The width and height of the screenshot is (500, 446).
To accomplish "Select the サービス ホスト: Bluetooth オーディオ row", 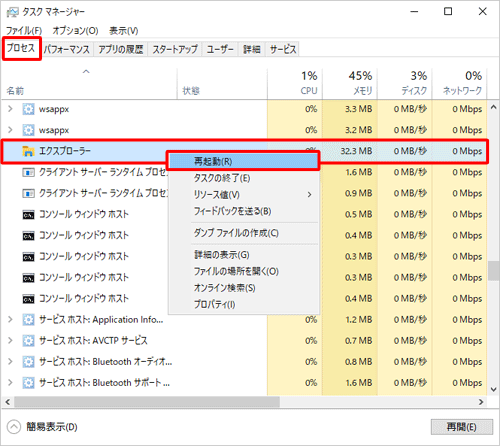I will click(245, 362).
